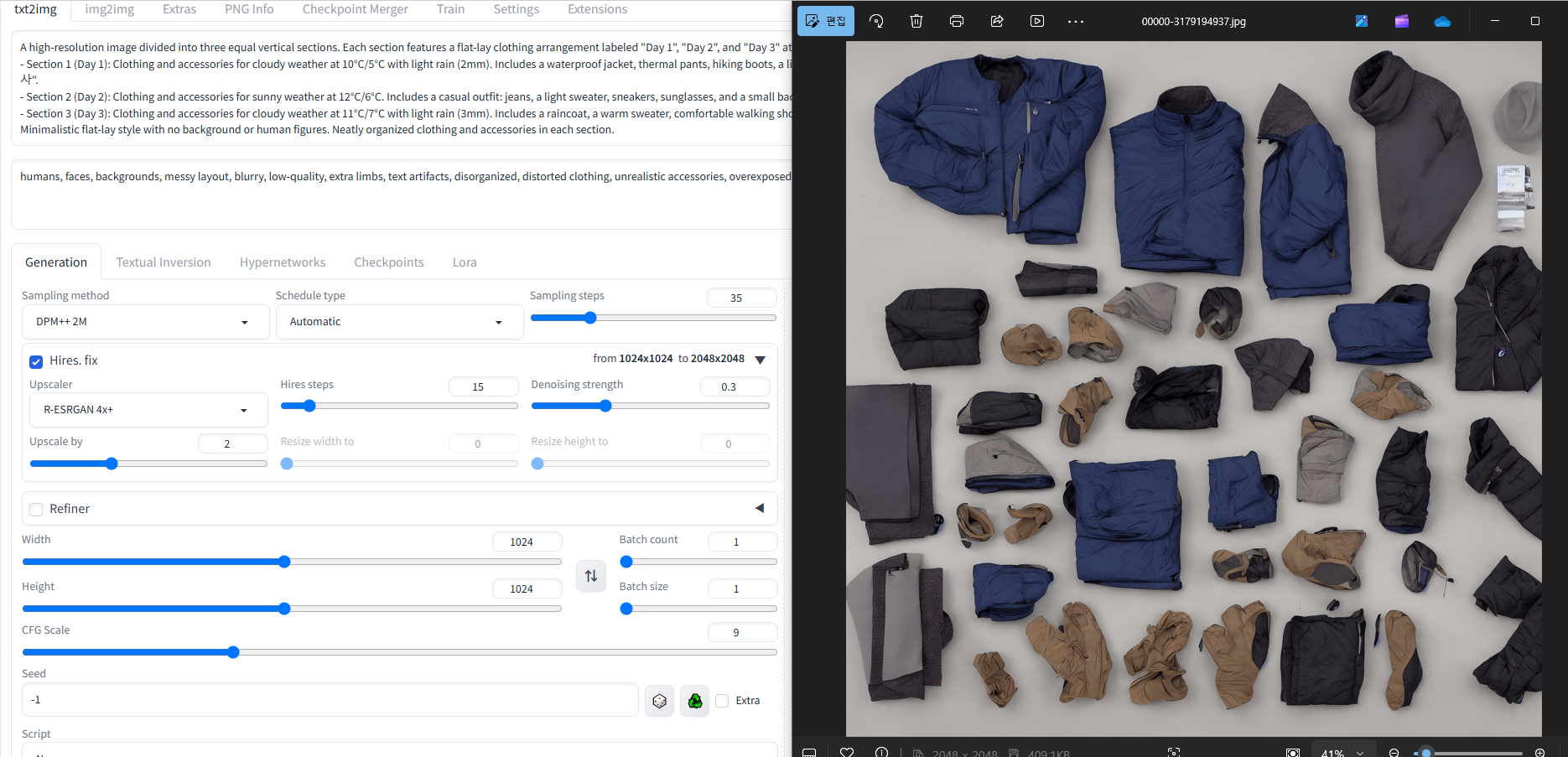The height and width of the screenshot is (757, 1568).
Task: Adjust the Batch count slider
Action: [698, 562]
